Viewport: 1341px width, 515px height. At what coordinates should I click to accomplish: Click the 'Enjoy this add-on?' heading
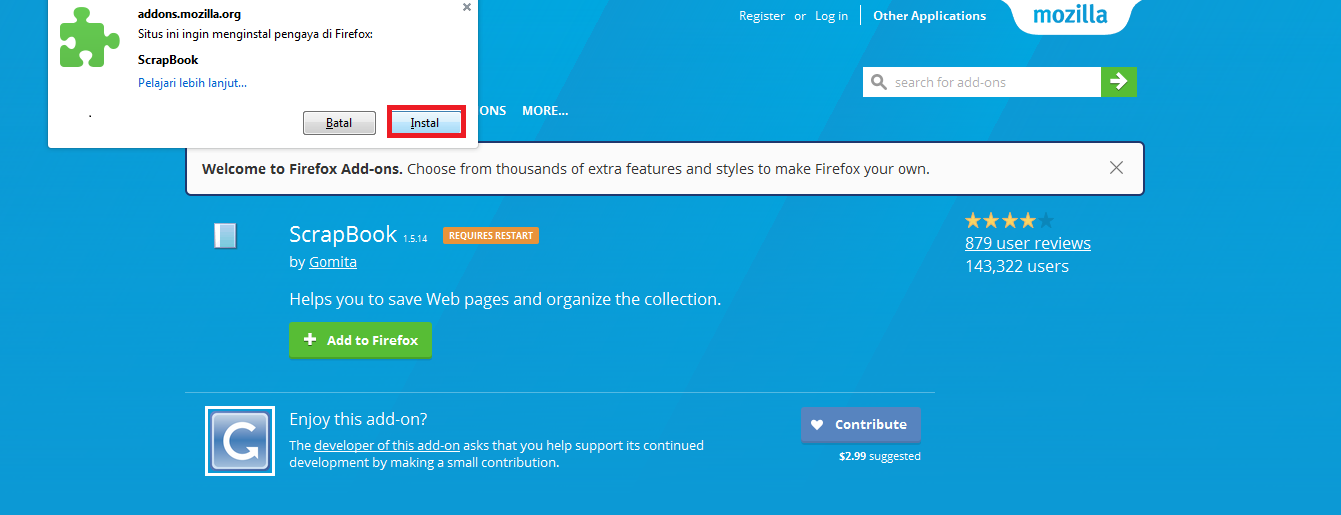tap(358, 419)
